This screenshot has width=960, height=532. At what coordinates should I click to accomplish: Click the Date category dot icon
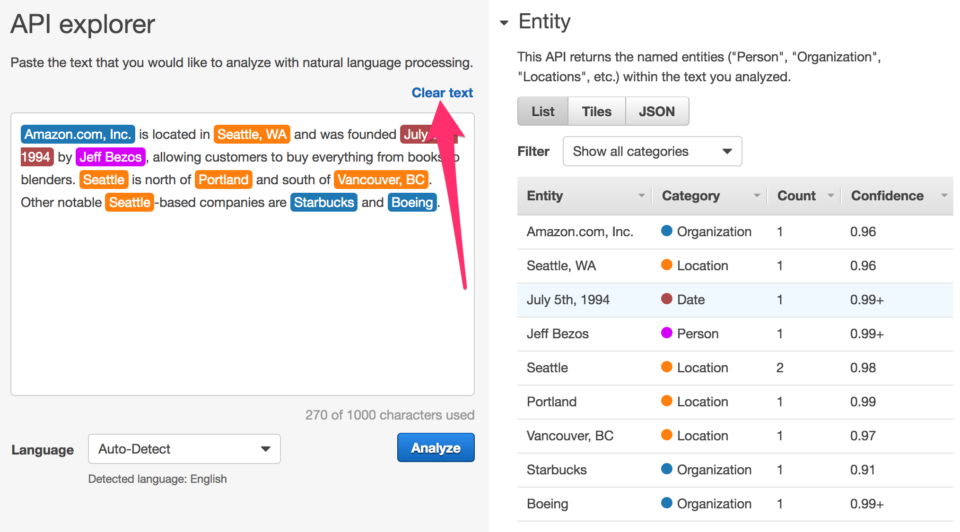pyautogui.click(x=667, y=299)
